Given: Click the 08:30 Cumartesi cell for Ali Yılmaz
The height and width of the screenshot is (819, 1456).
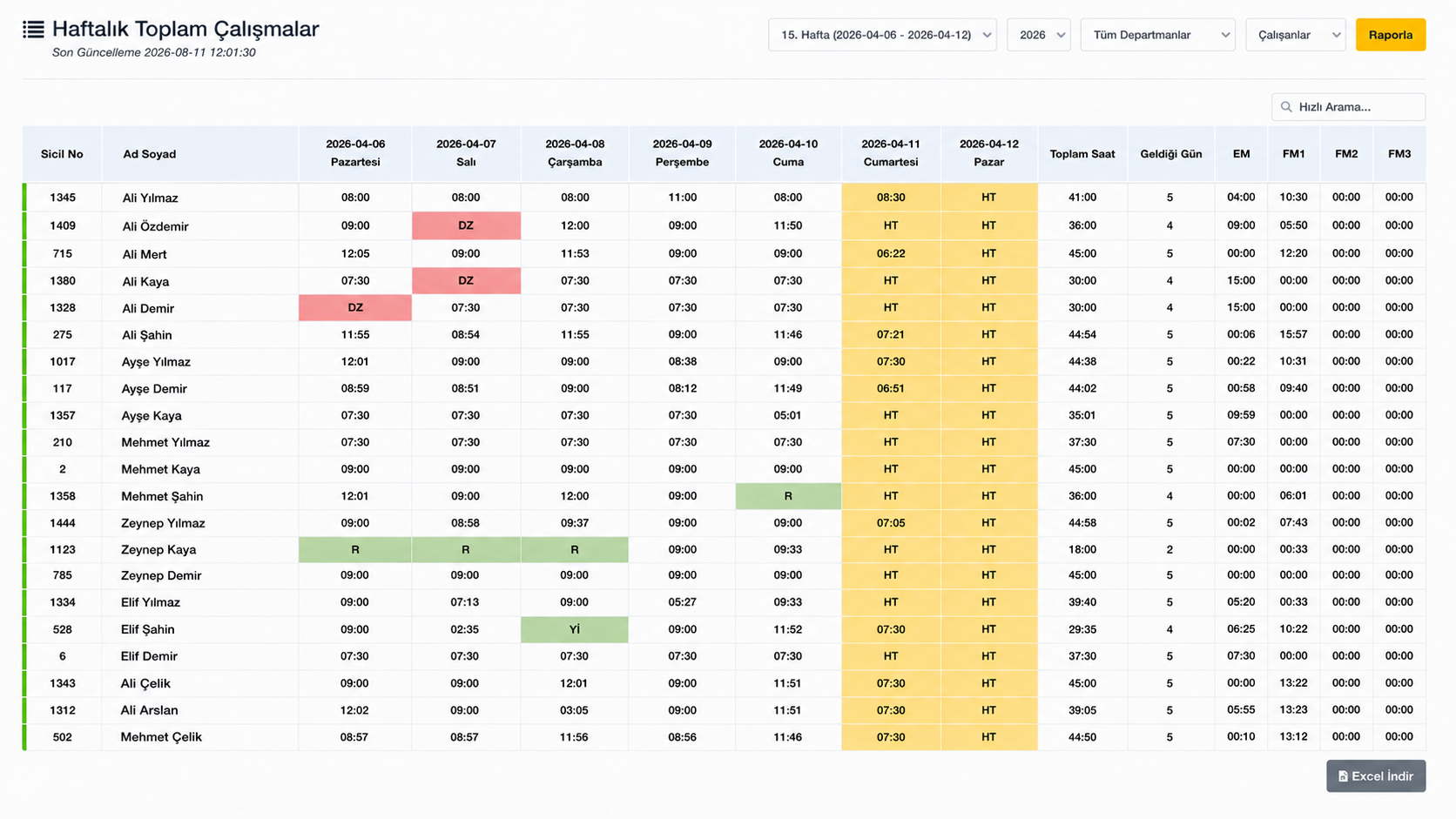Looking at the screenshot, I should (891, 198).
